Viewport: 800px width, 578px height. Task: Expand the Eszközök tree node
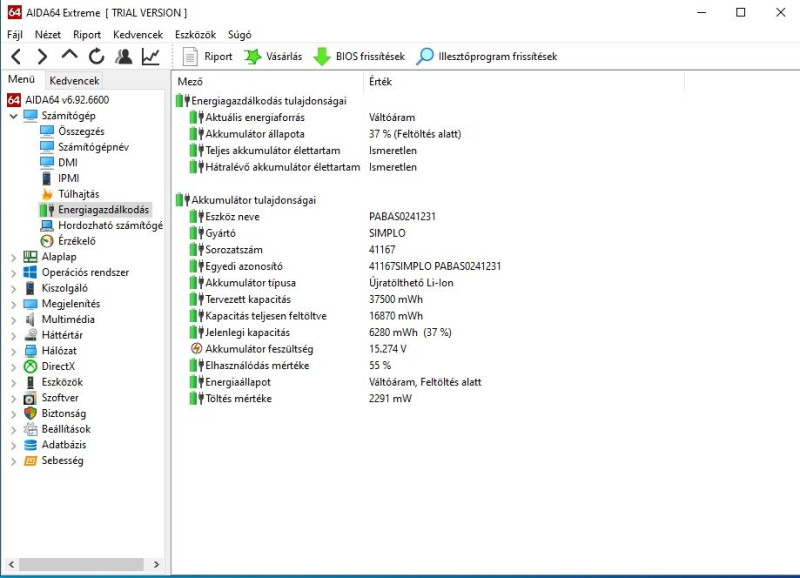tap(13, 383)
